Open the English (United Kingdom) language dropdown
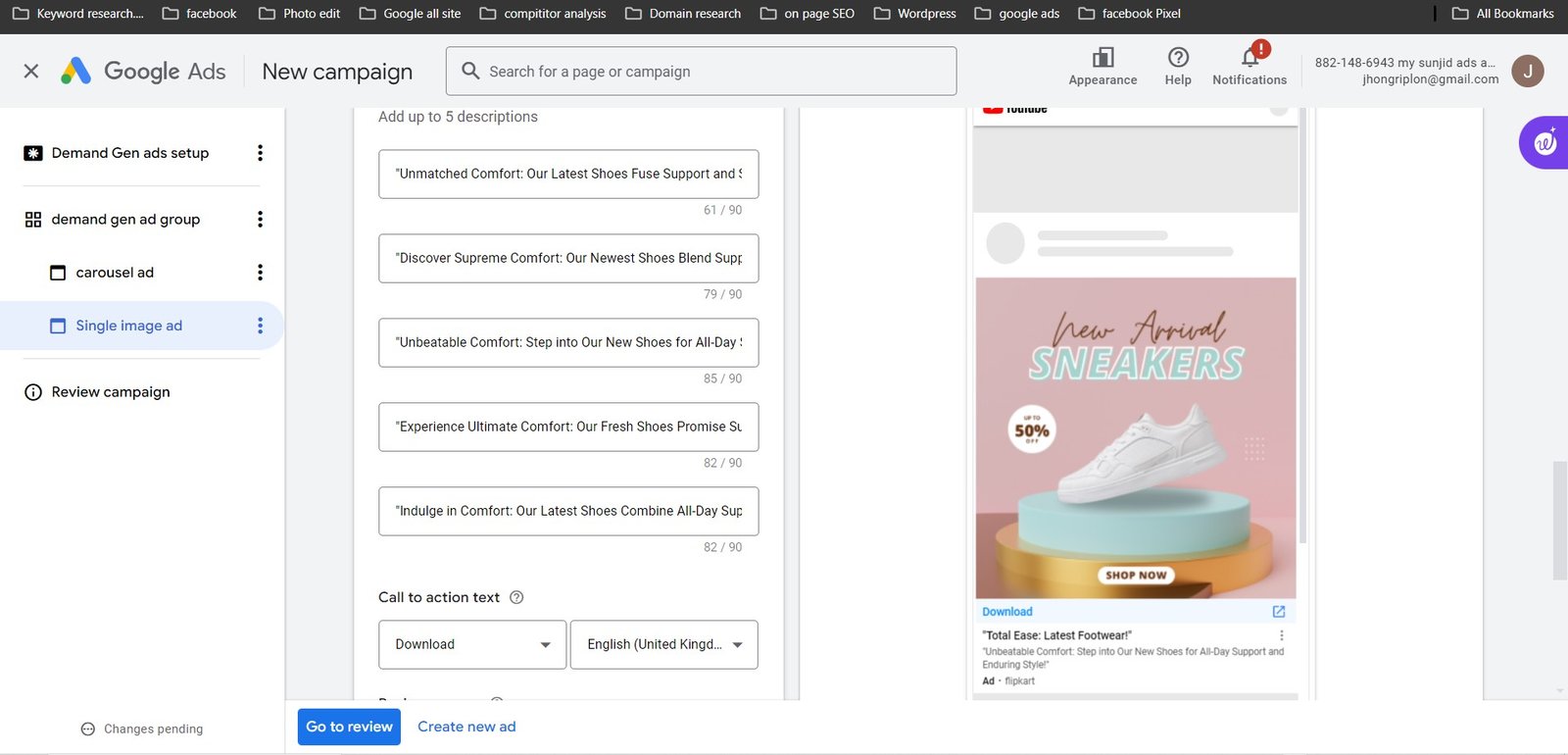The image size is (1568, 755). pos(664,644)
